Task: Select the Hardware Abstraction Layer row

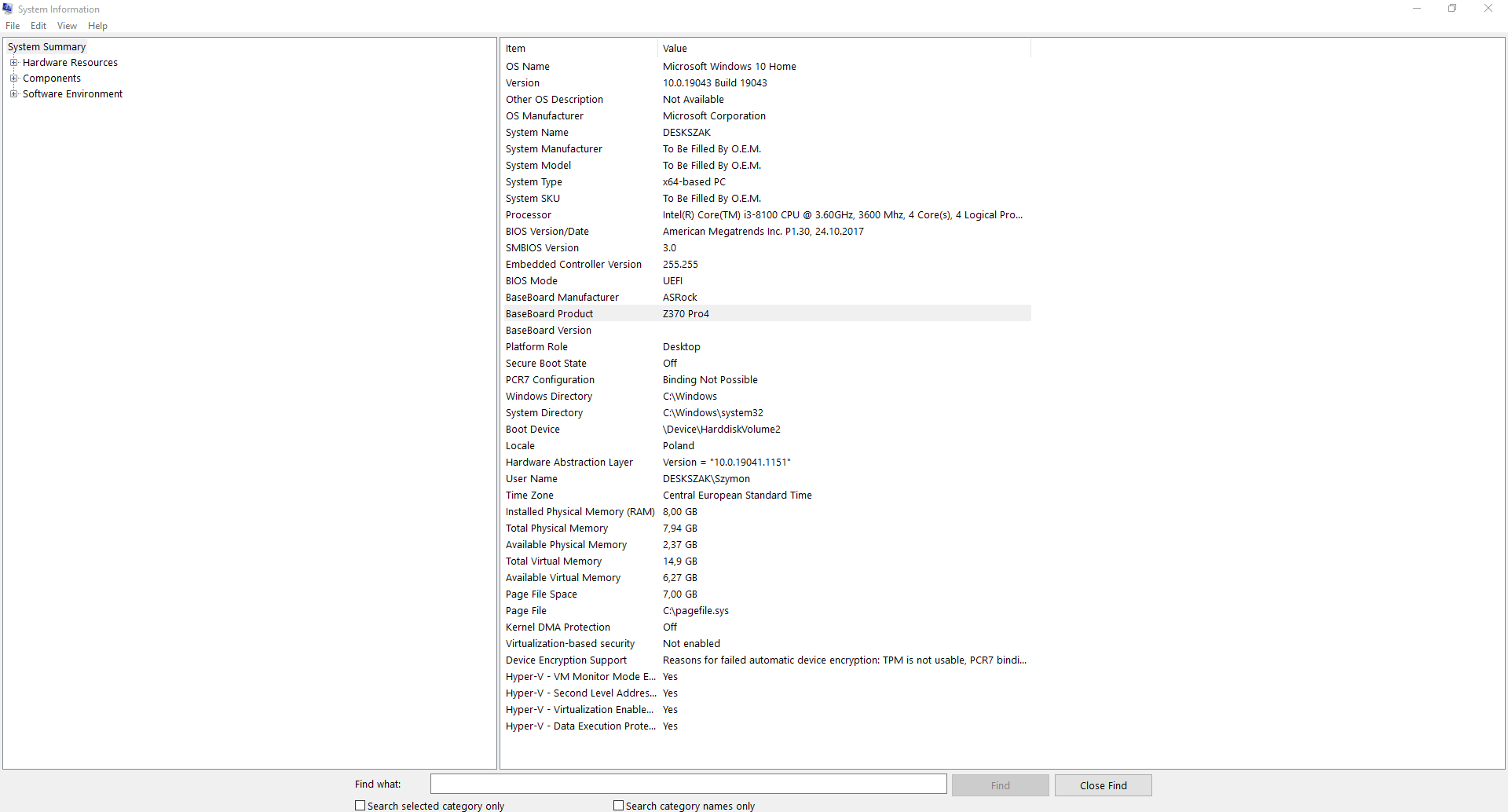Action: pyautogui.click(x=766, y=463)
